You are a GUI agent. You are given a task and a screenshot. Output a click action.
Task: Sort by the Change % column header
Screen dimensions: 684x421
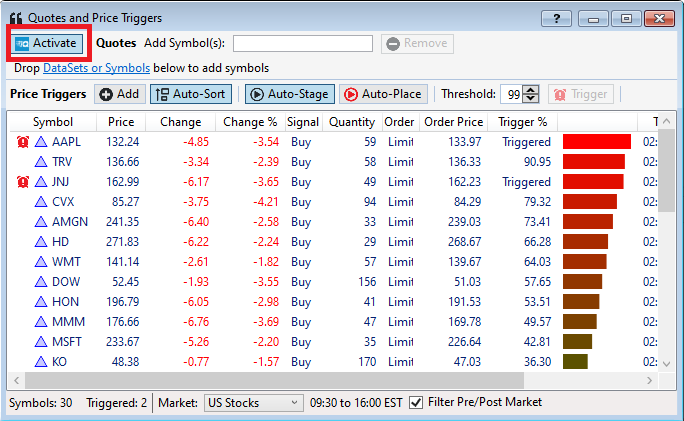[x=250, y=122]
